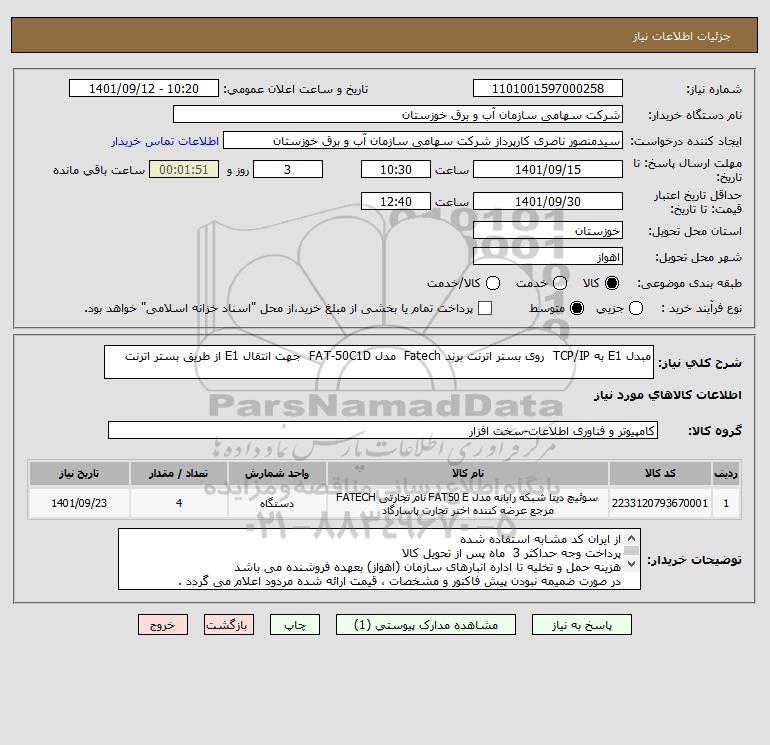Click the need date cell 1401/09/23
The width and height of the screenshot is (770, 745).
[79, 503]
